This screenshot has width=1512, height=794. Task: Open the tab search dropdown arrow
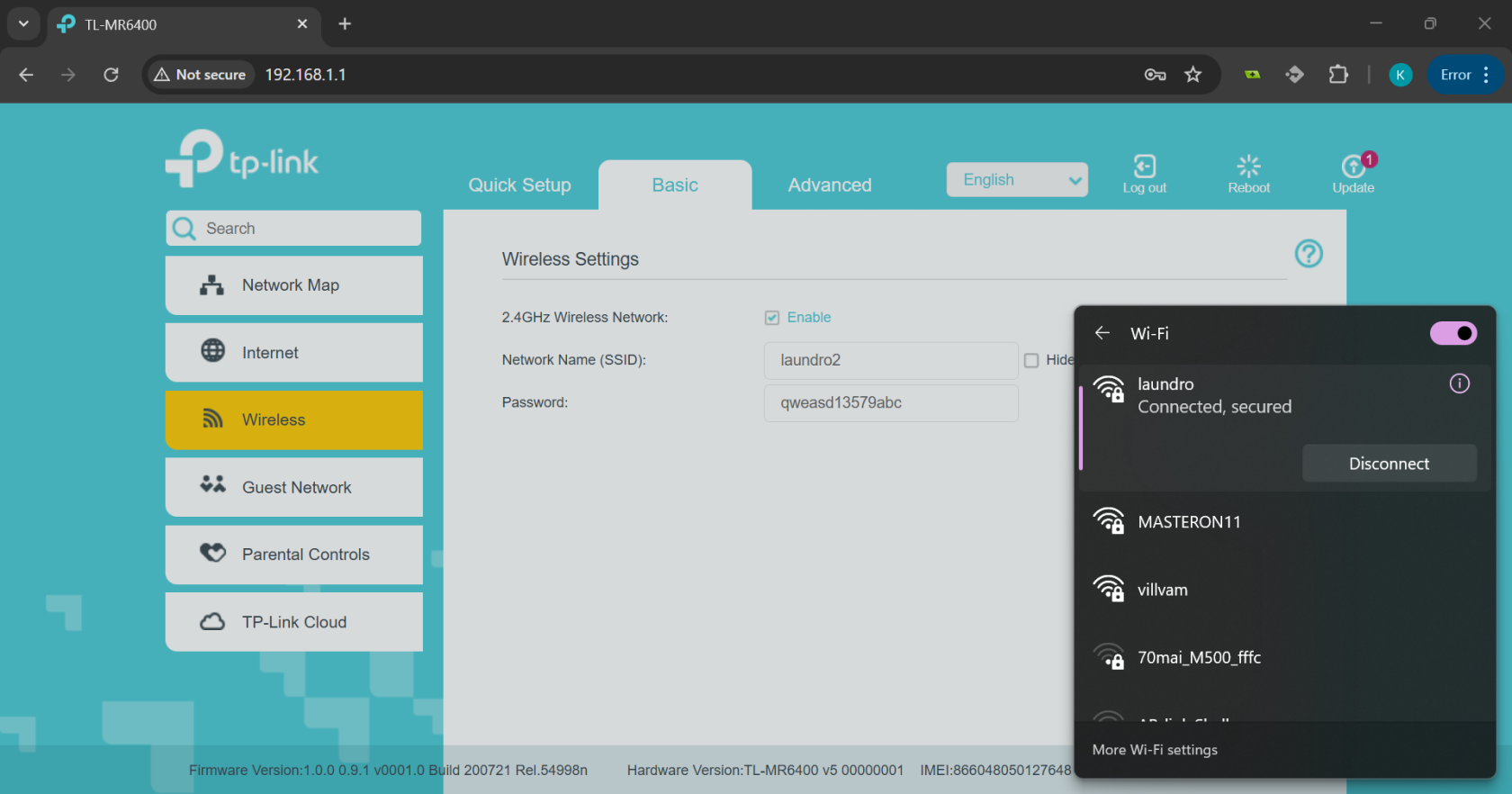(x=23, y=24)
